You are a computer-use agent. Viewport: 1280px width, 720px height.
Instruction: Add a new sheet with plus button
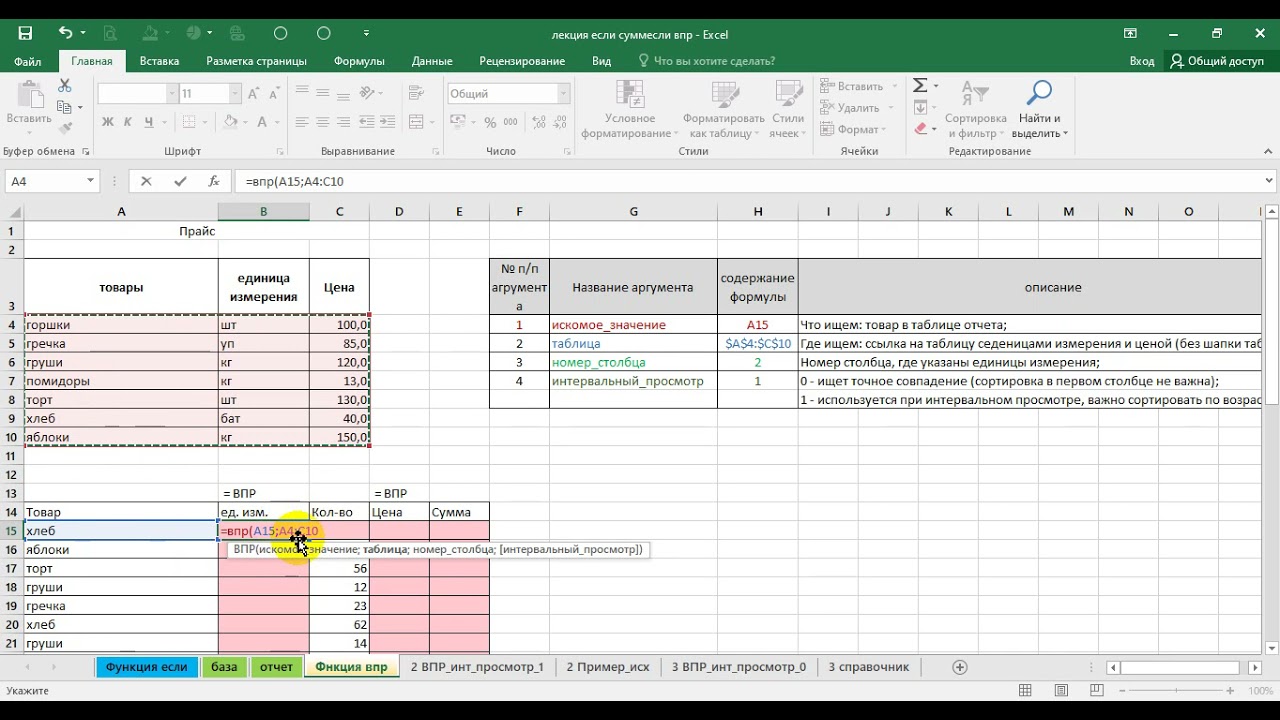(x=960, y=667)
